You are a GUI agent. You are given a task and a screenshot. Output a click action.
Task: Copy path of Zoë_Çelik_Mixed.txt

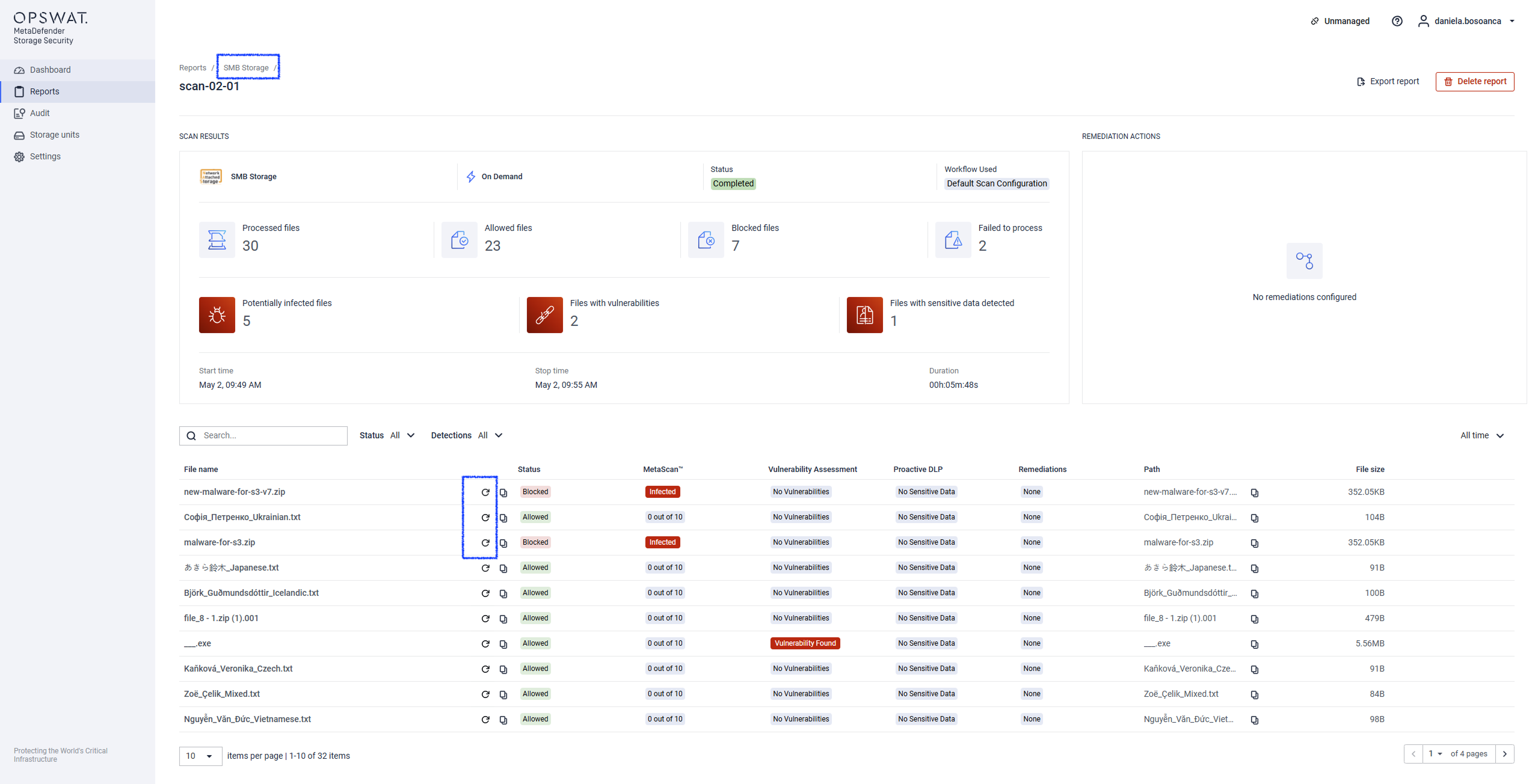click(x=1254, y=695)
